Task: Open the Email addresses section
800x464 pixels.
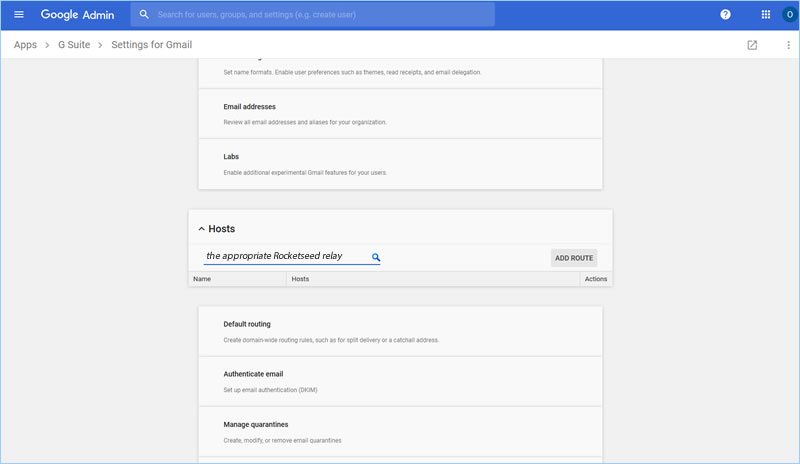Action: coord(400,114)
